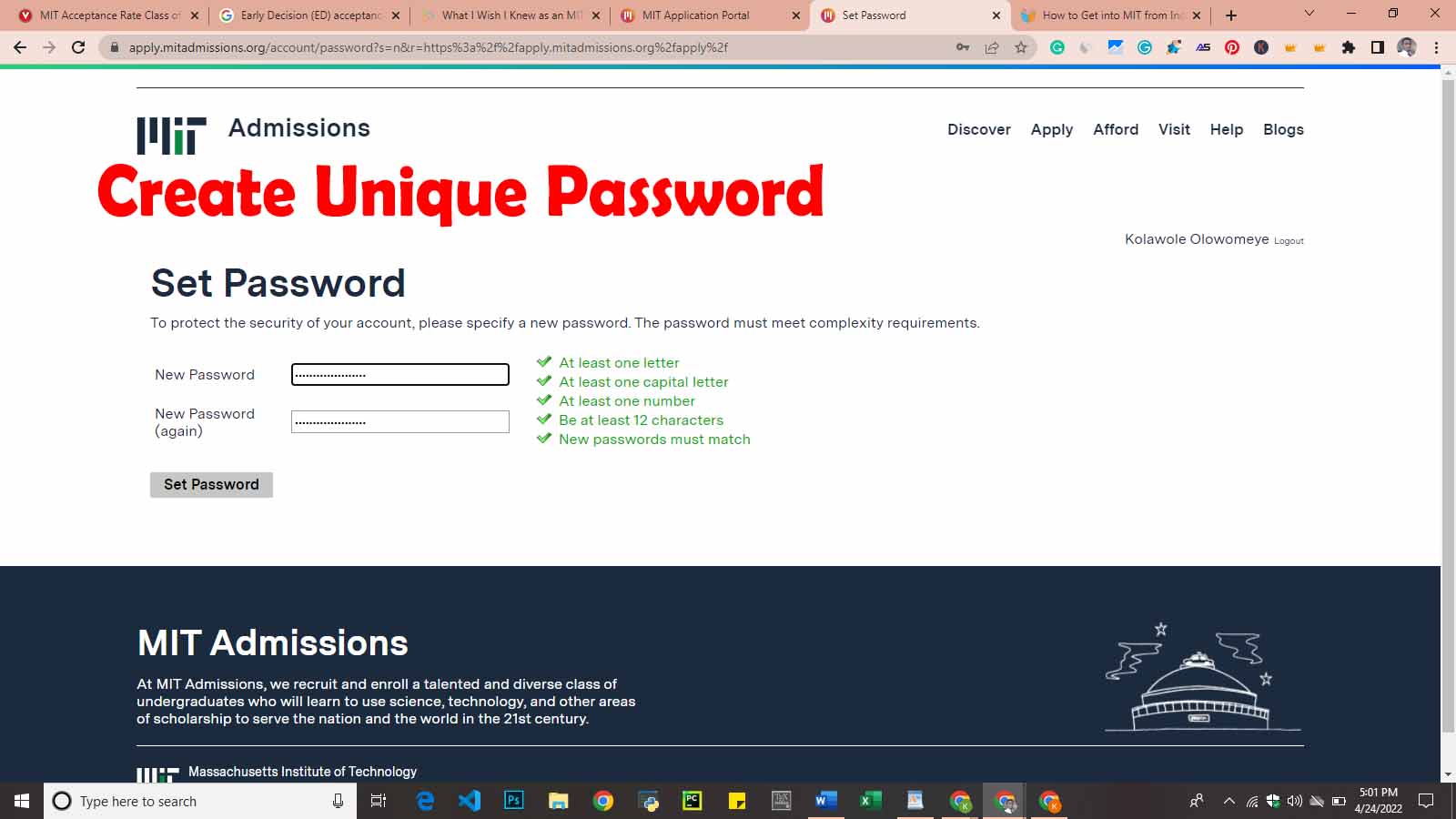1456x819 pixels.
Task: Focus the New Password field
Action: click(399, 374)
